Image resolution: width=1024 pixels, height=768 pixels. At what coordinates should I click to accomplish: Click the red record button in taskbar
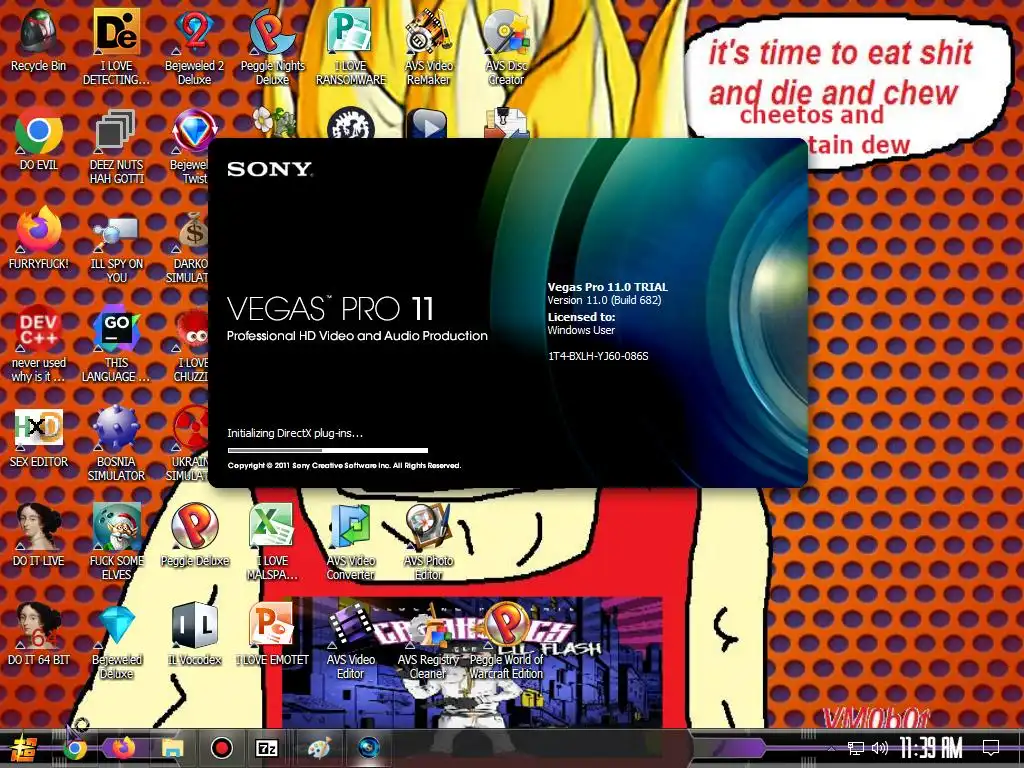221,748
